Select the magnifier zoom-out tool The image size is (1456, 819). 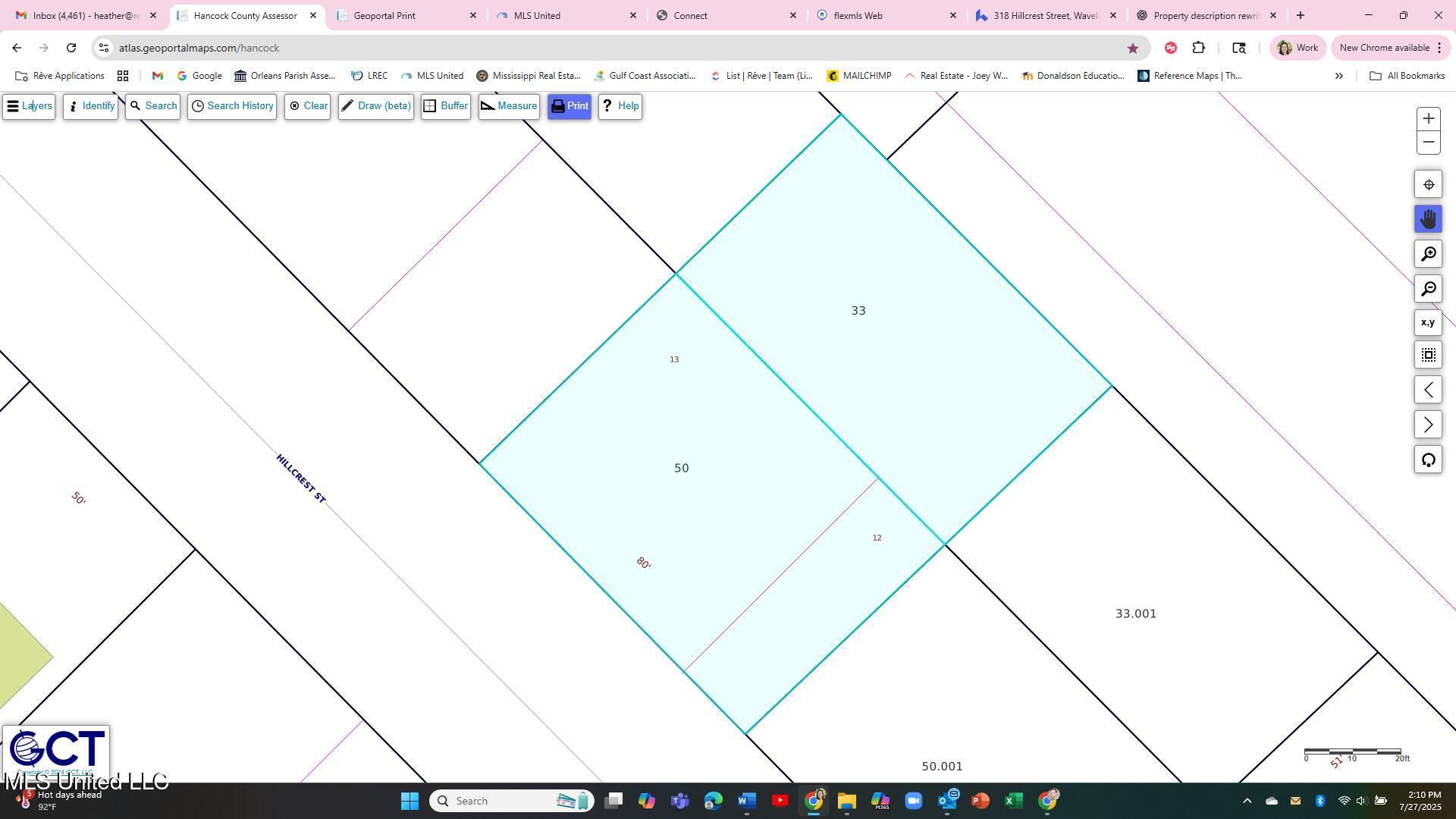tap(1428, 289)
